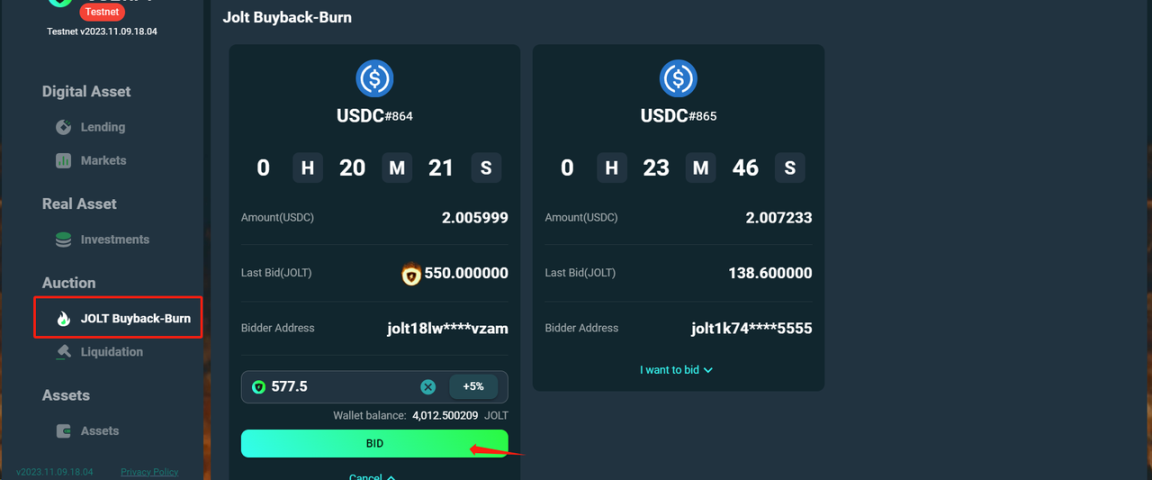Collapse the bid form with Cancel
This screenshot has height=480, width=1152.
click(x=372, y=476)
